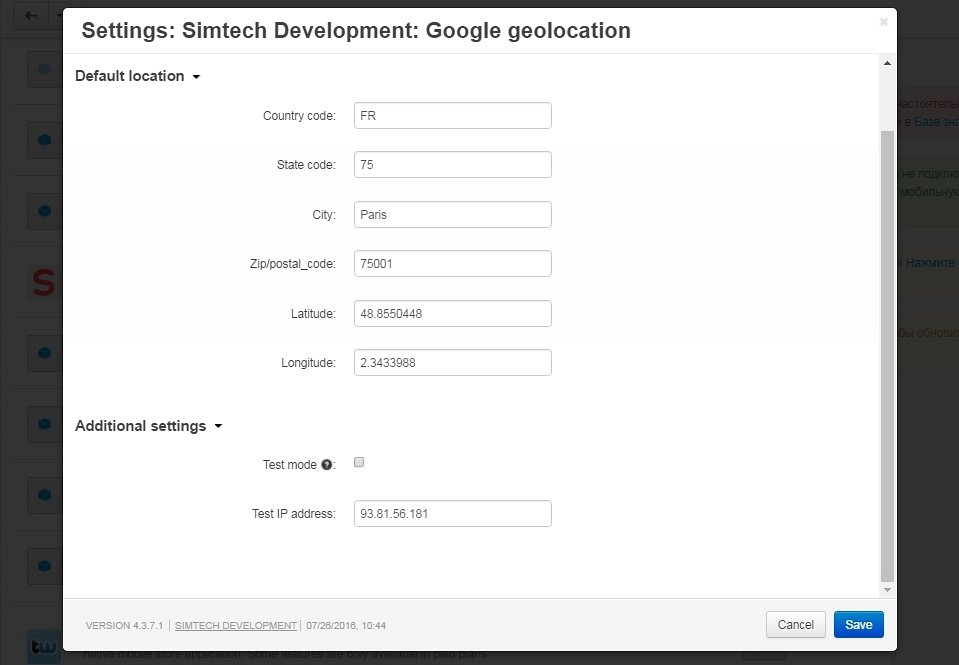Click the "Country code:" label
Screen dimensions: 959x665
click(299, 116)
